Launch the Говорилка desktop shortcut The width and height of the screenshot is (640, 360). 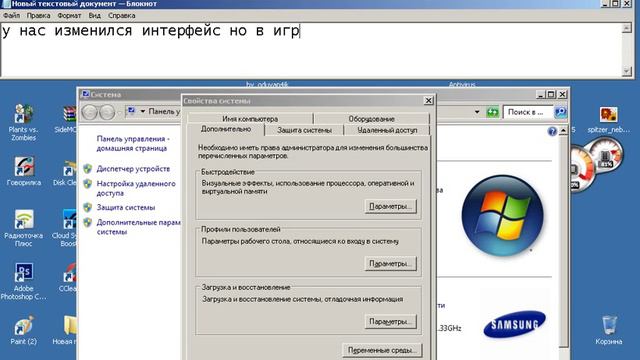click(24, 171)
